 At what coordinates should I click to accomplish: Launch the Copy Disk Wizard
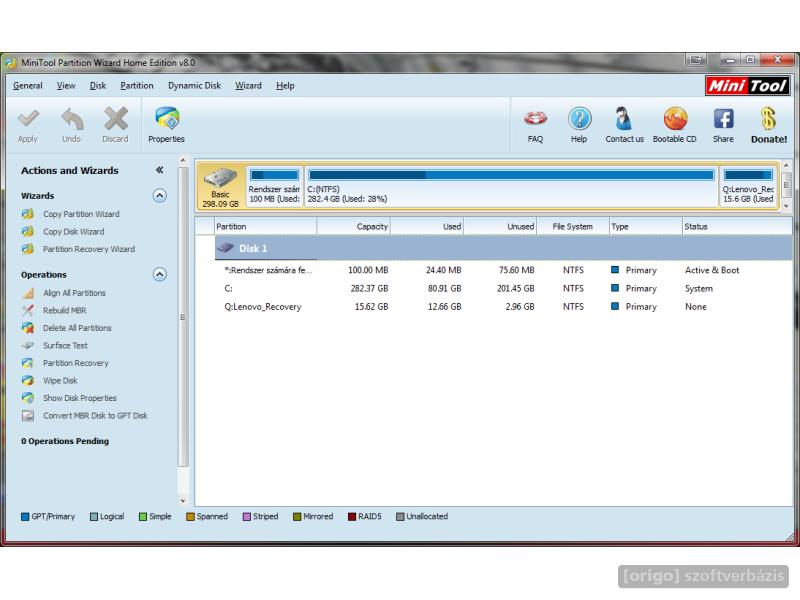[73, 232]
